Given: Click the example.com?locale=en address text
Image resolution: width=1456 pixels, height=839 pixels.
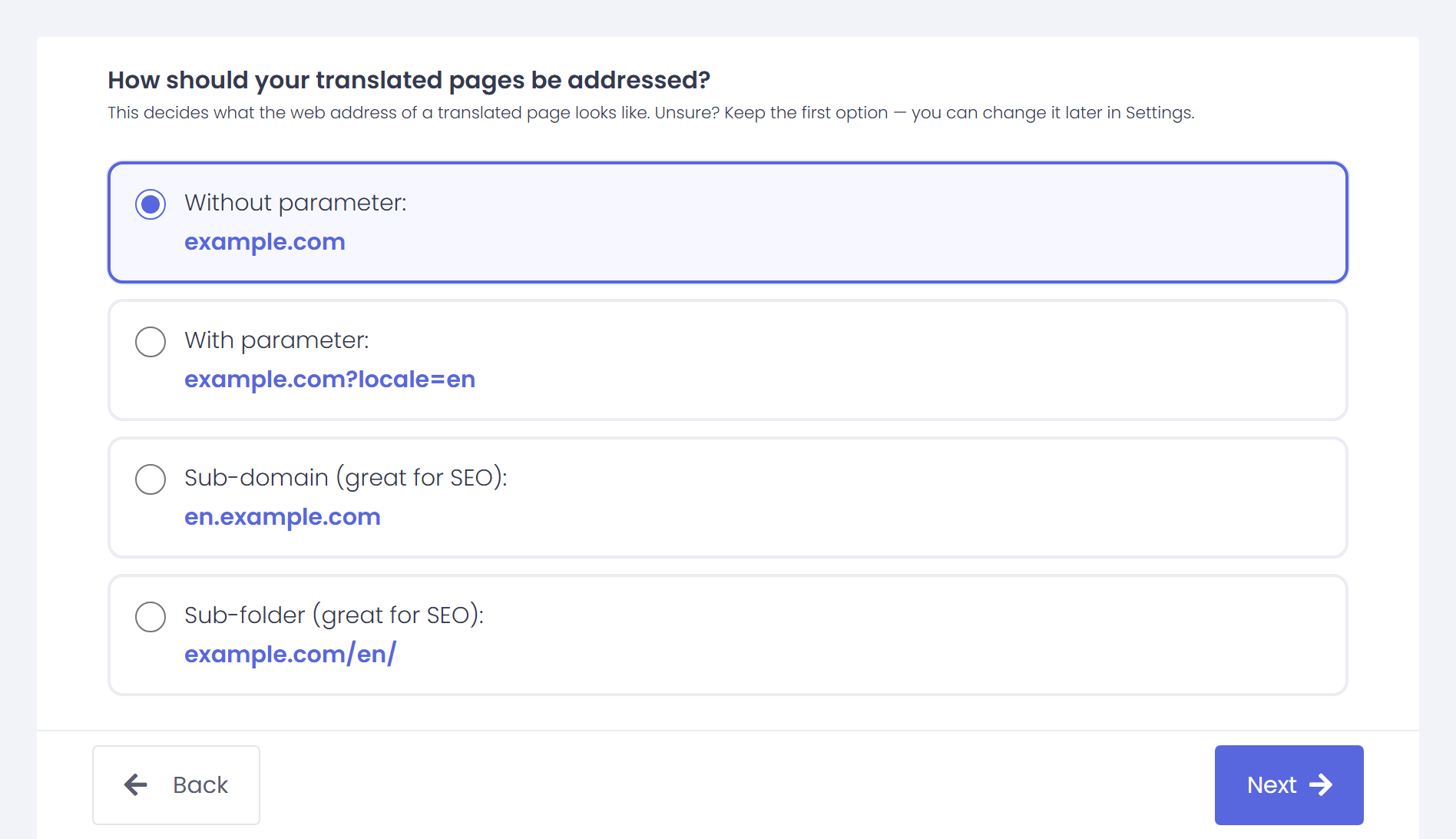Looking at the screenshot, I should pyautogui.click(x=330, y=380).
